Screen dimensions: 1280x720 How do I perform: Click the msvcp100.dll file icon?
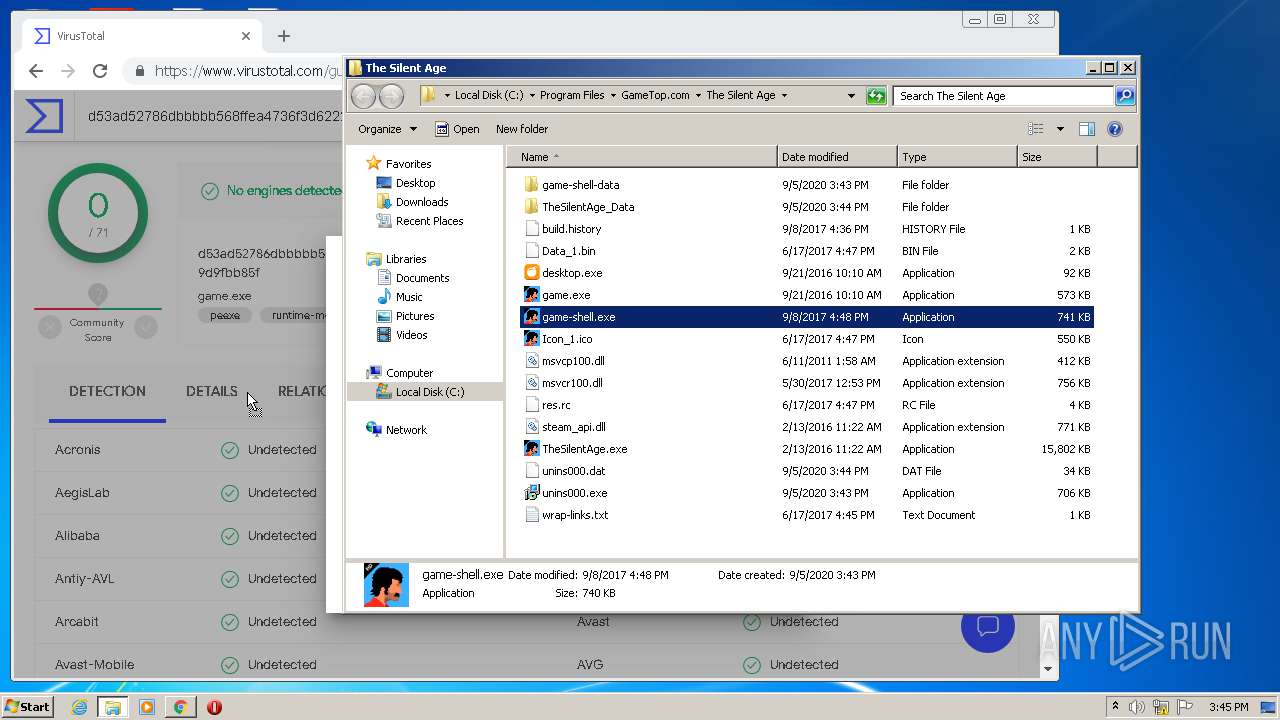[x=531, y=361]
